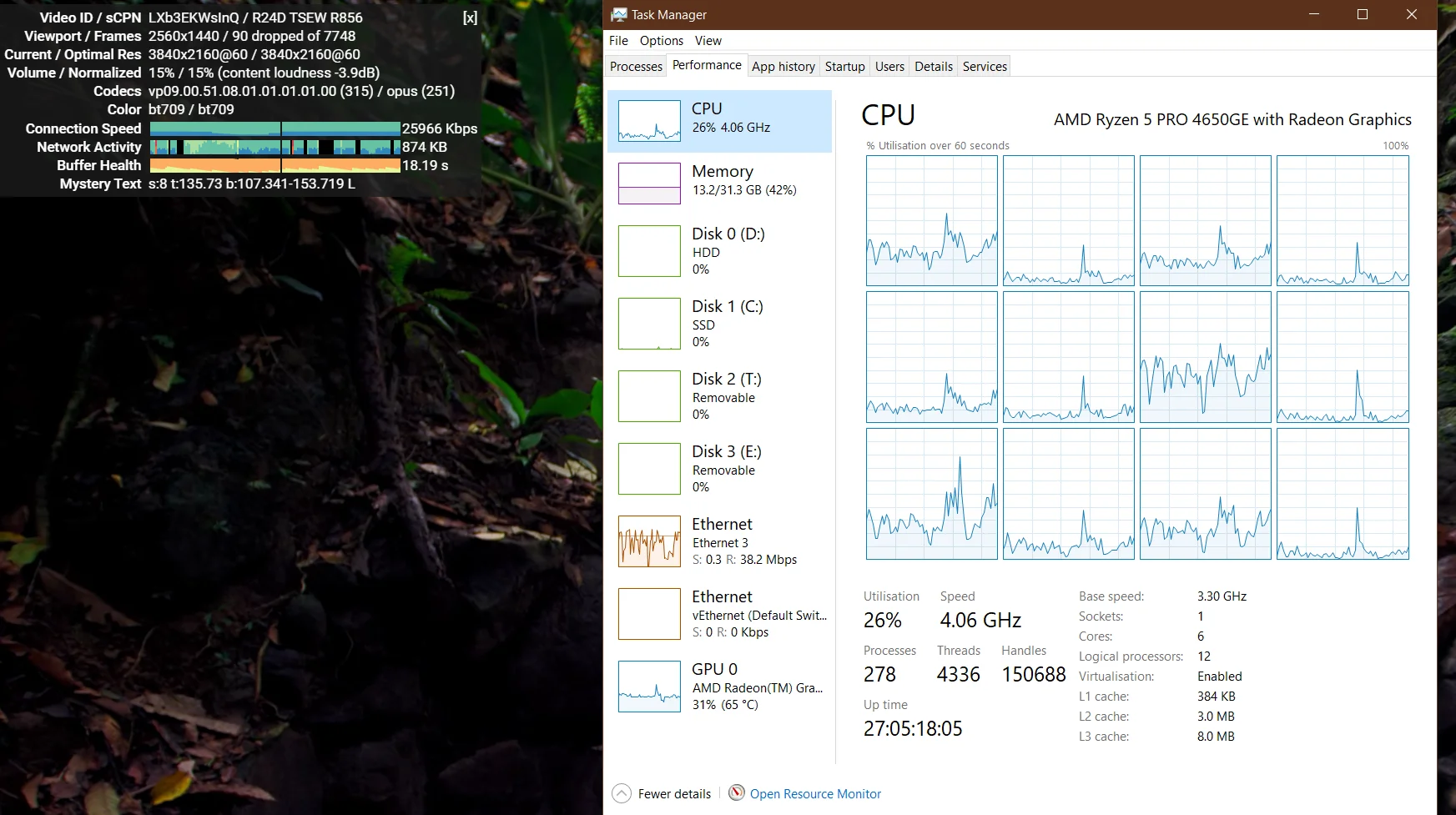Select the Ethernet 3 network entry
1456x815 pixels.
(x=720, y=541)
